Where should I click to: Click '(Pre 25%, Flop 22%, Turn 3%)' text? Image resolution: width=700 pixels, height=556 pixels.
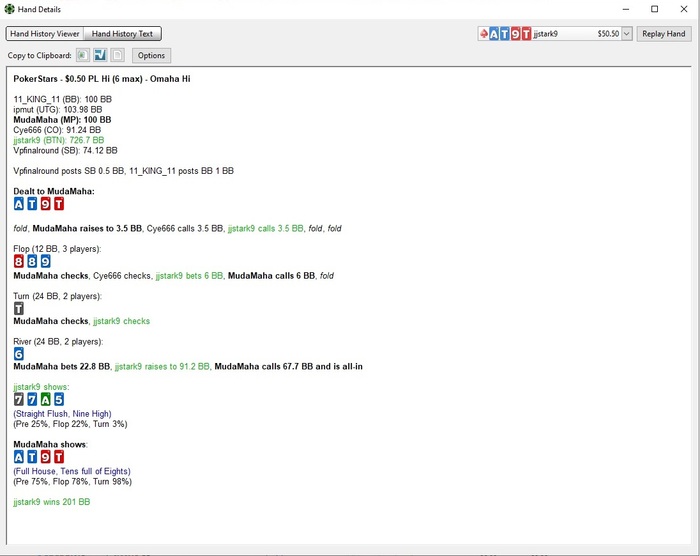(x=70, y=424)
